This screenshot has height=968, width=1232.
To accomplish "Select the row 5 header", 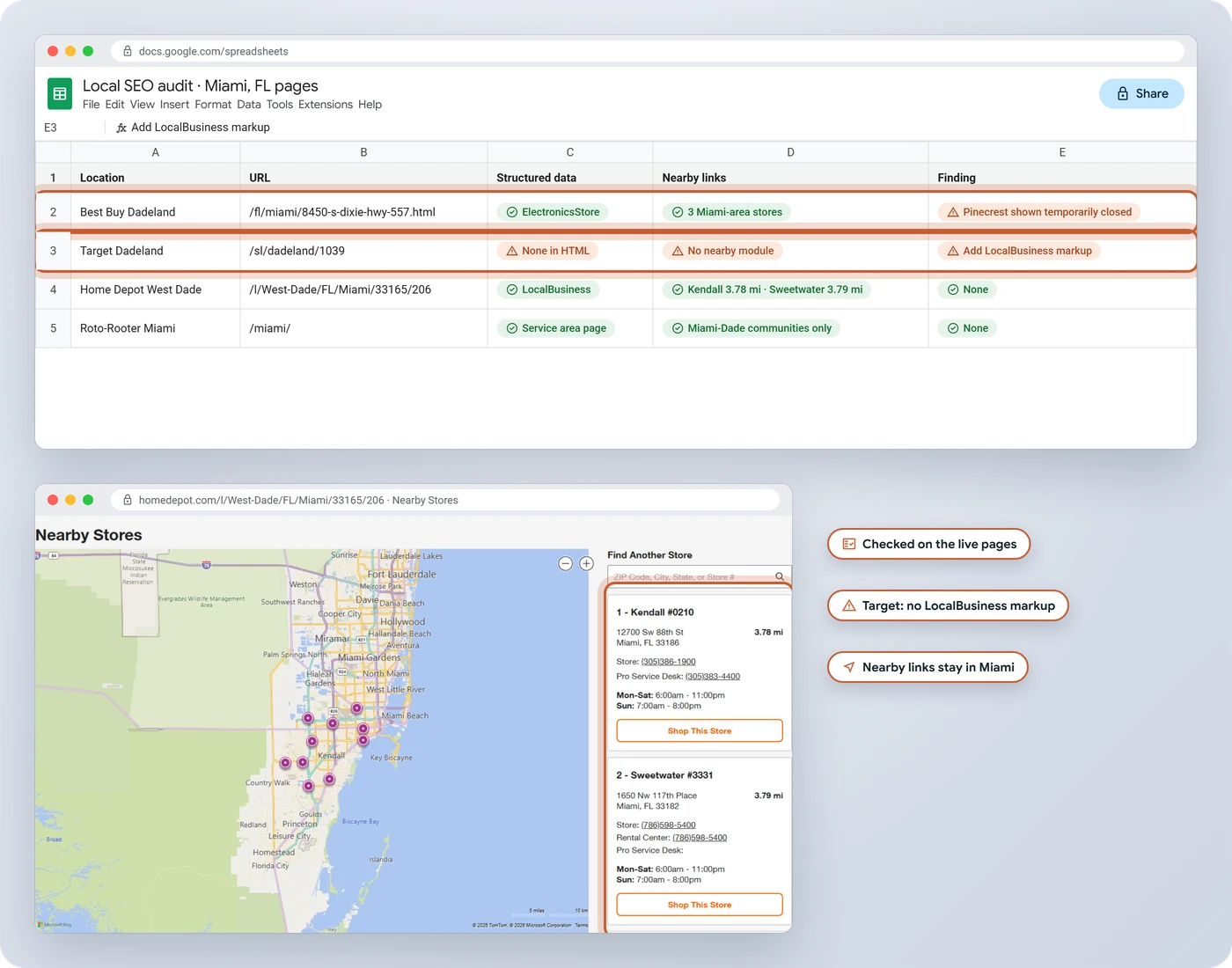I will [x=53, y=328].
